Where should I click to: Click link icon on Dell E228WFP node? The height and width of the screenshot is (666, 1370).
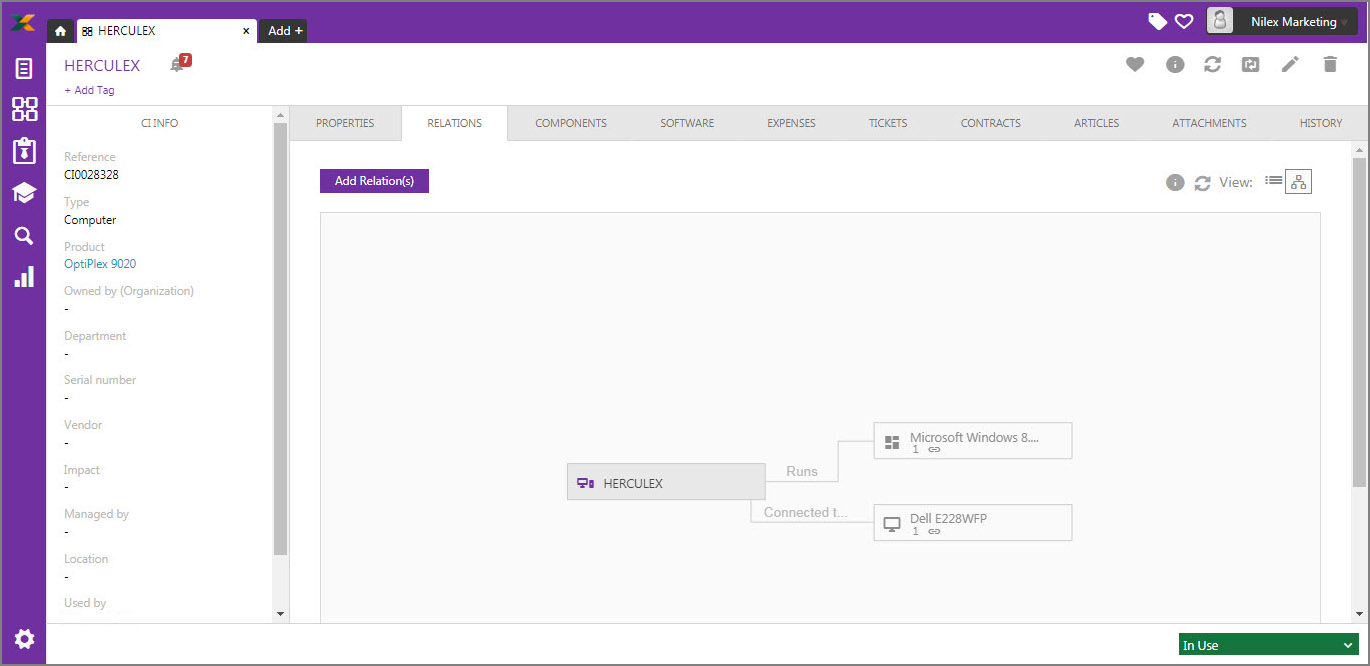(x=934, y=532)
